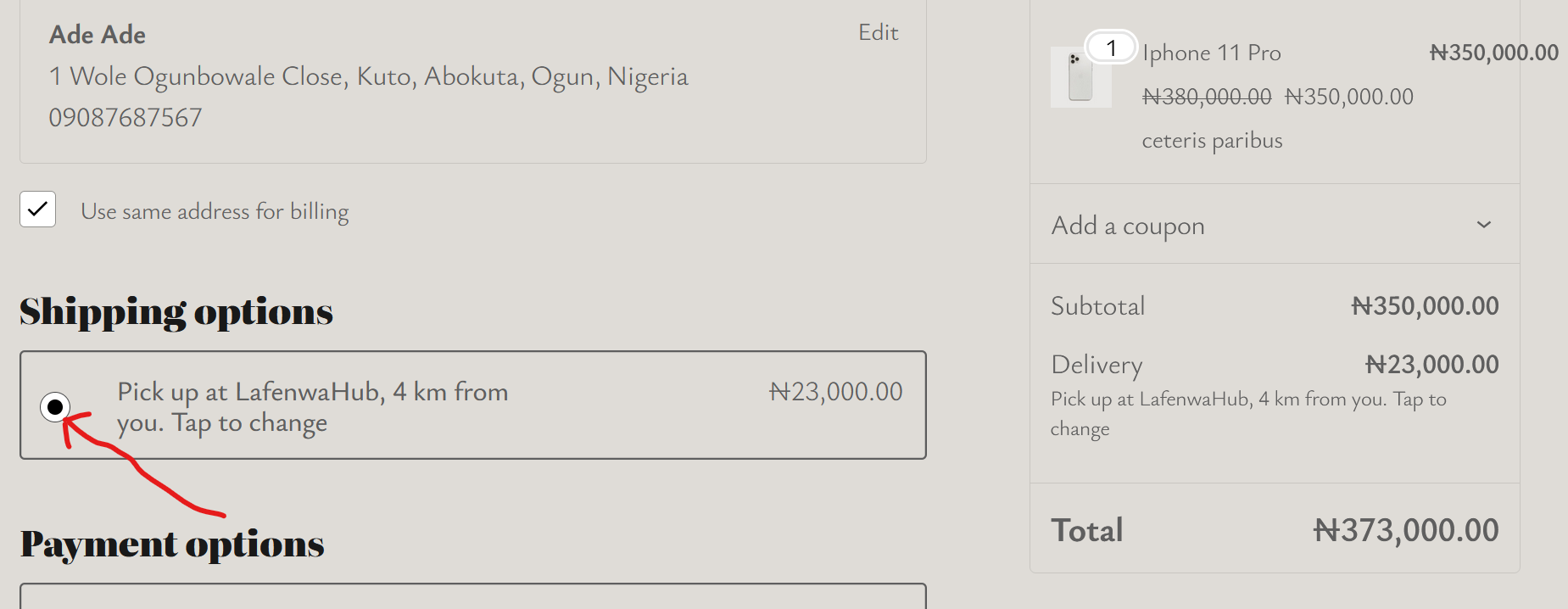Click the checkmark in the billing checkbox

tap(36, 209)
